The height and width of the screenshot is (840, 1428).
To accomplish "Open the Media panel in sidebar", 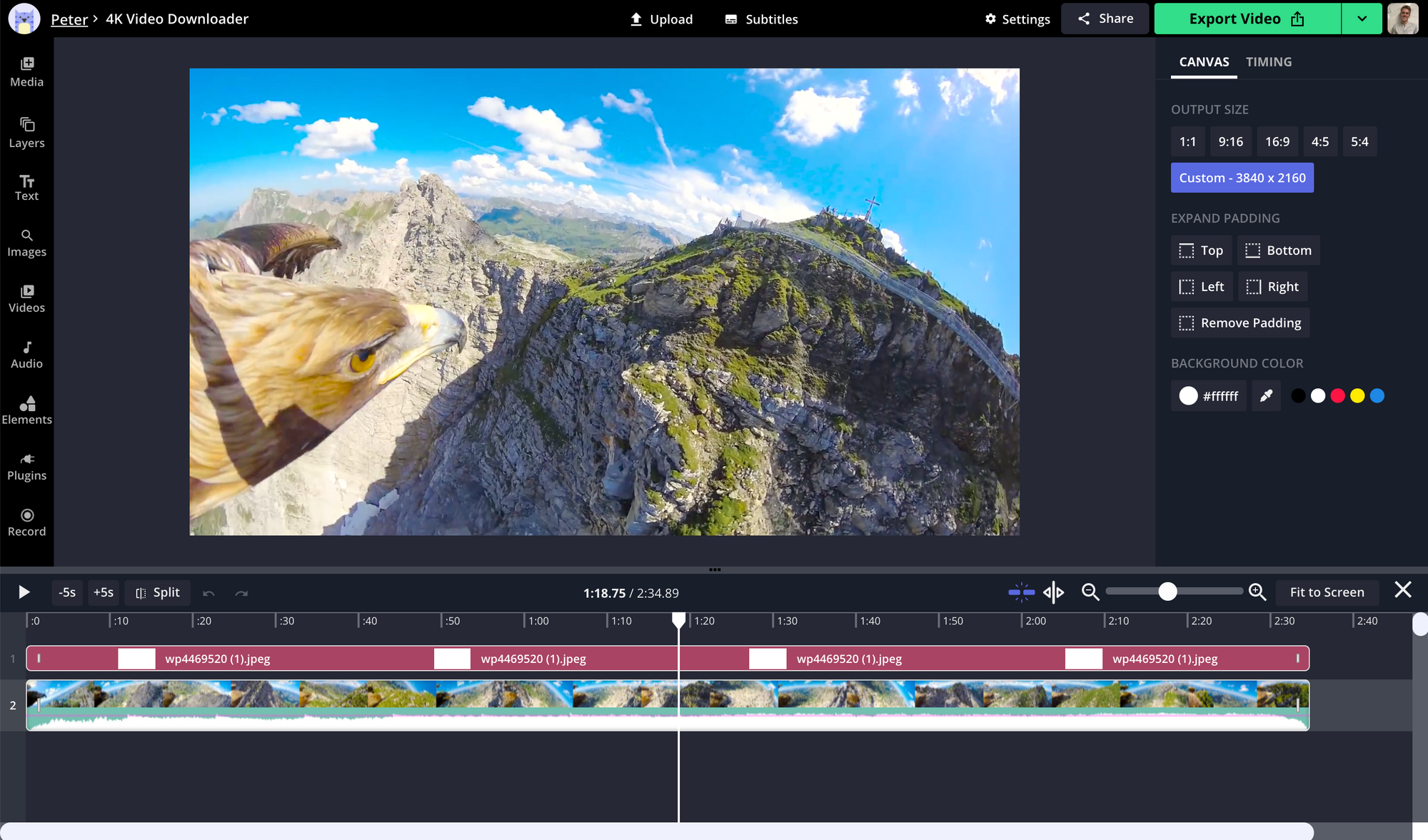I will [x=26, y=71].
